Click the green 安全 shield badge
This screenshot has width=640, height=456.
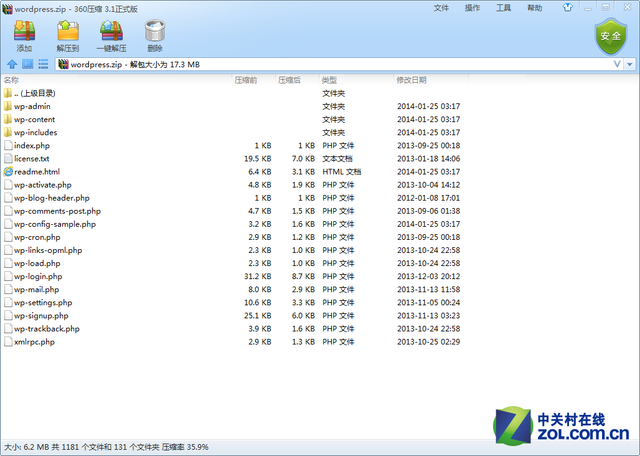(x=608, y=36)
